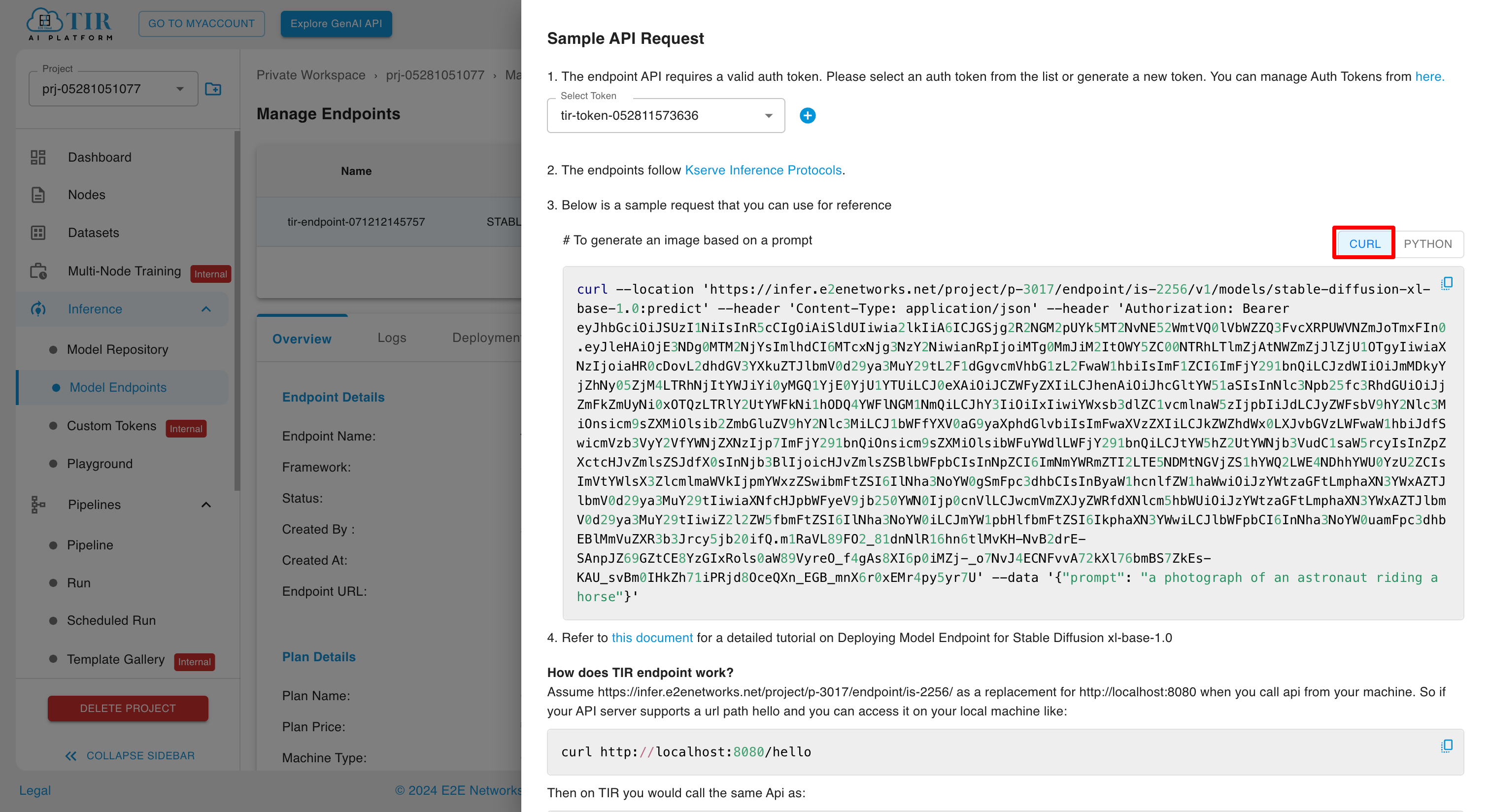Viewport: 1490px width, 812px height.
Task: Open 'this document' tutorial link
Action: point(652,638)
